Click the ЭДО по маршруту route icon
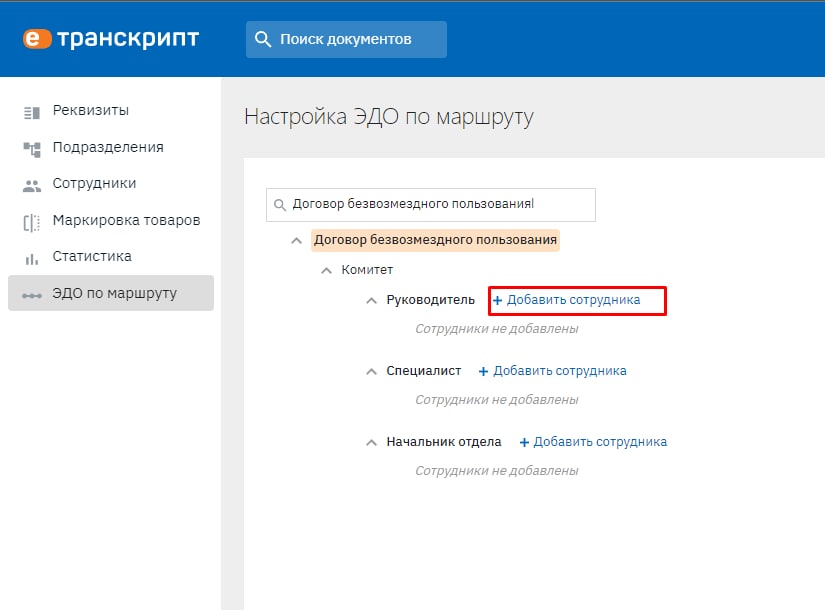The height and width of the screenshot is (610, 825). [x=32, y=295]
